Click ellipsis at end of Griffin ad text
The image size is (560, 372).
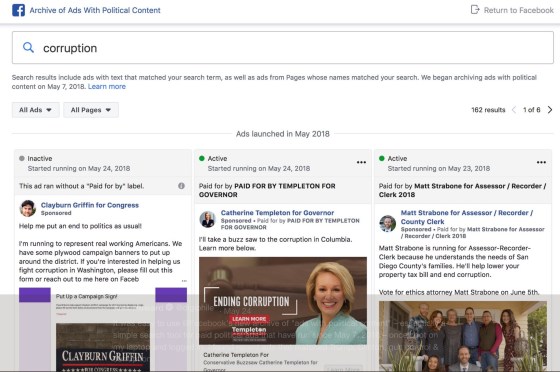point(184,281)
